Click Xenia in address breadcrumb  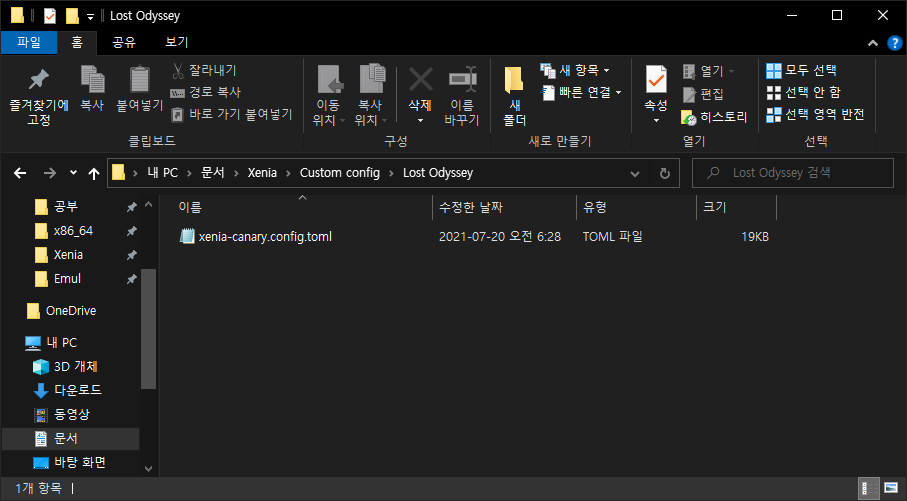tap(262, 173)
